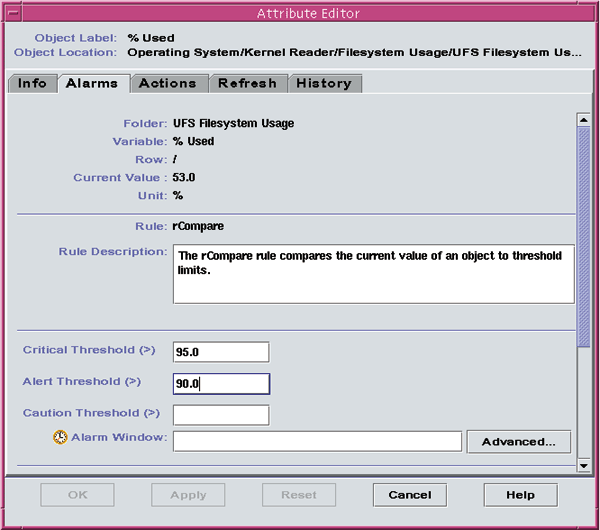Cancel the Attribute Editor dialog
Image resolution: width=600 pixels, height=530 pixels.
click(x=409, y=495)
